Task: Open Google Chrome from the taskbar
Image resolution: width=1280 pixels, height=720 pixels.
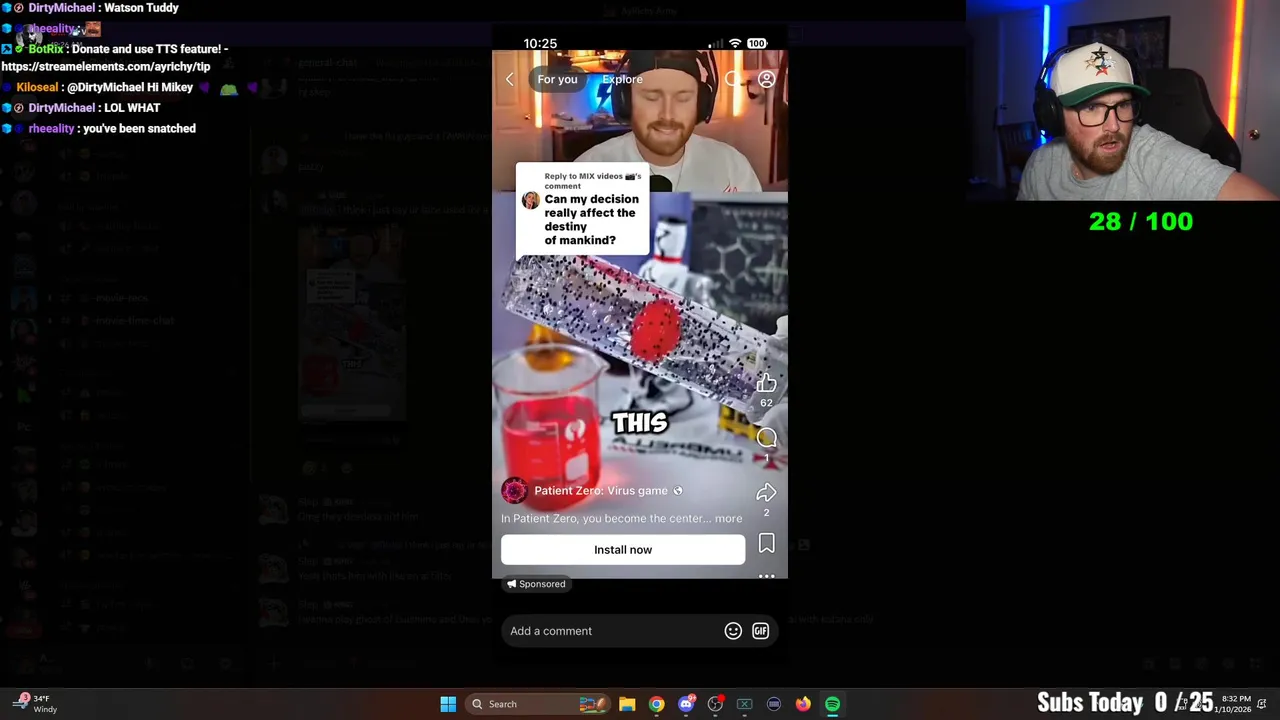Action: [x=656, y=704]
